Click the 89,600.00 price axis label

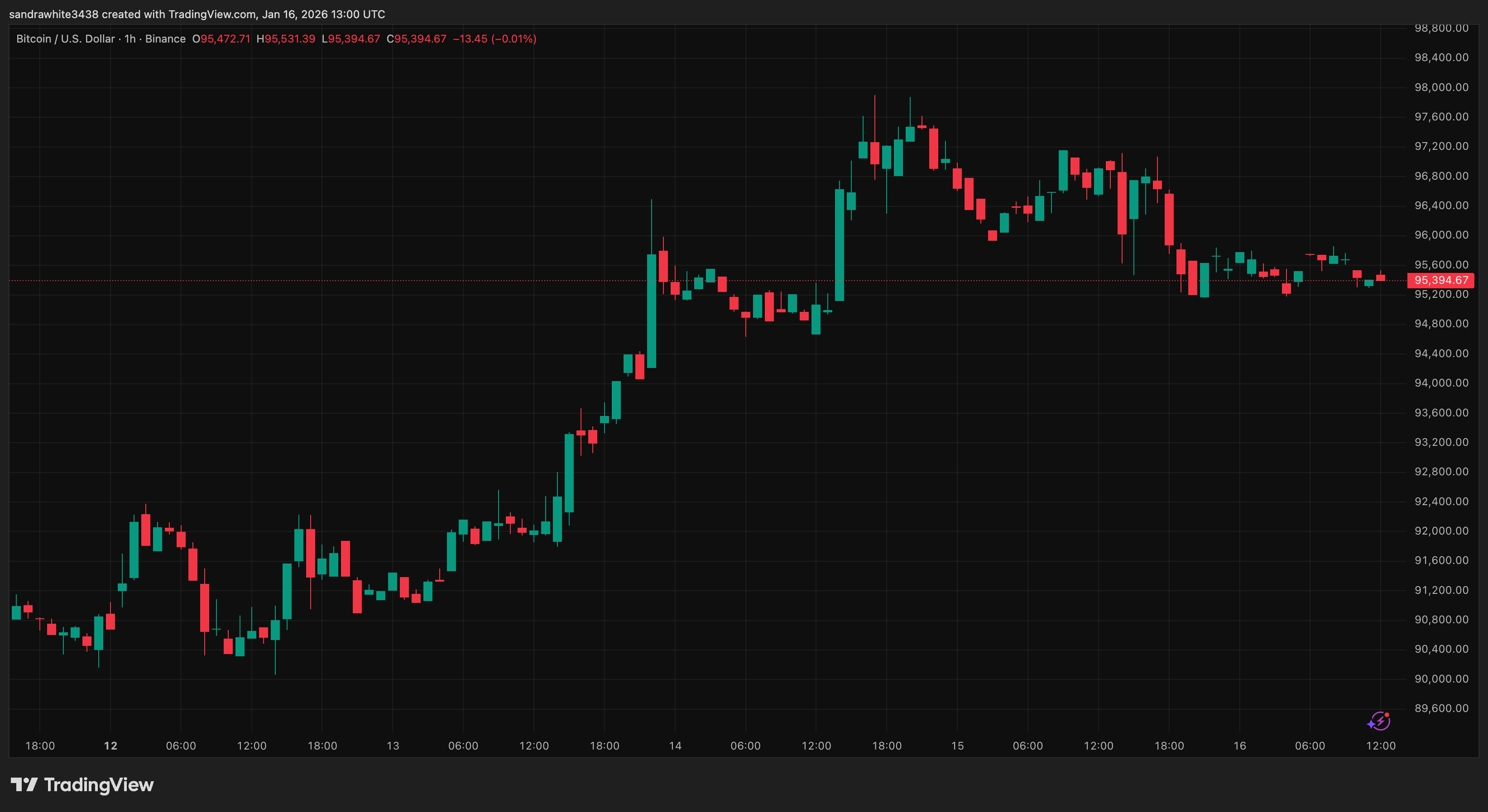point(1441,708)
